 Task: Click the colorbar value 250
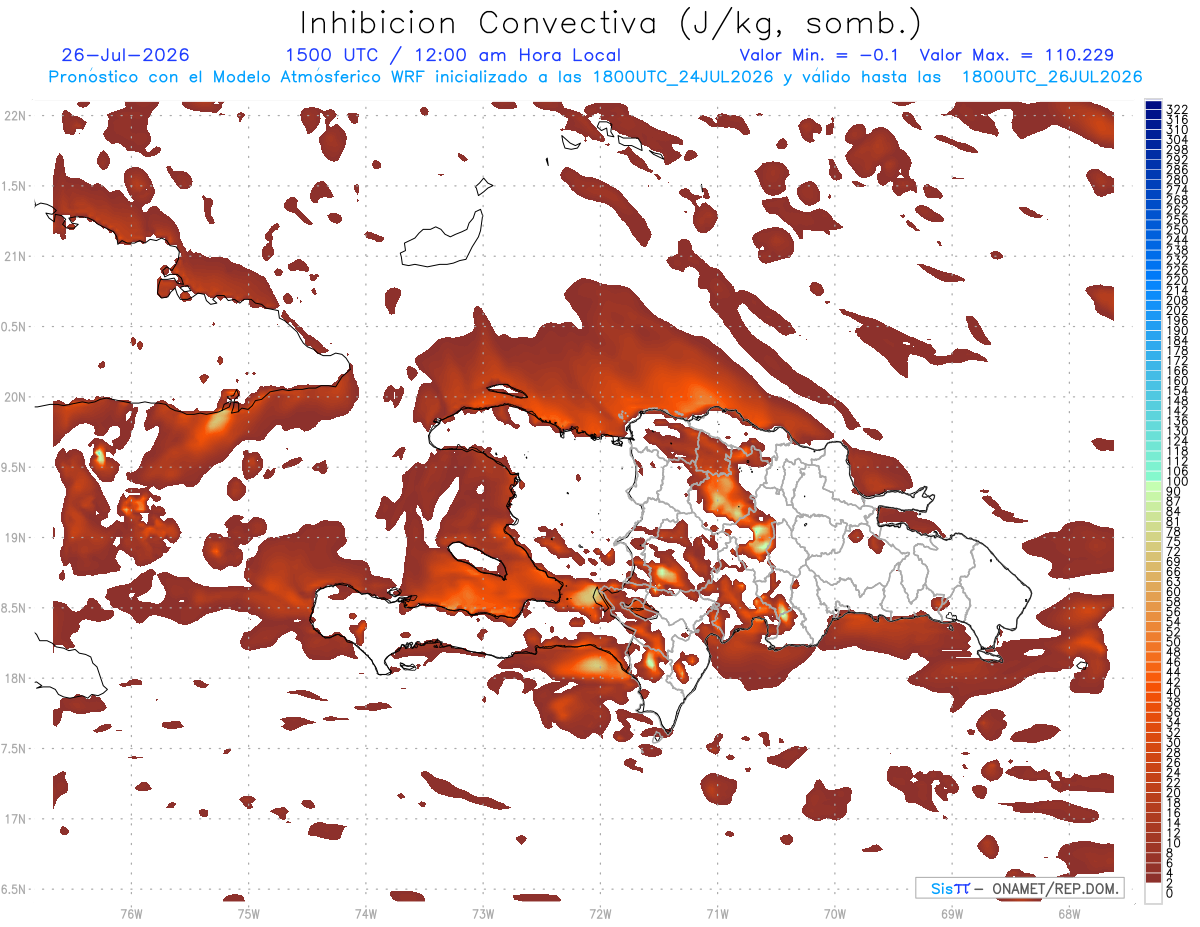[x=1175, y=230]
